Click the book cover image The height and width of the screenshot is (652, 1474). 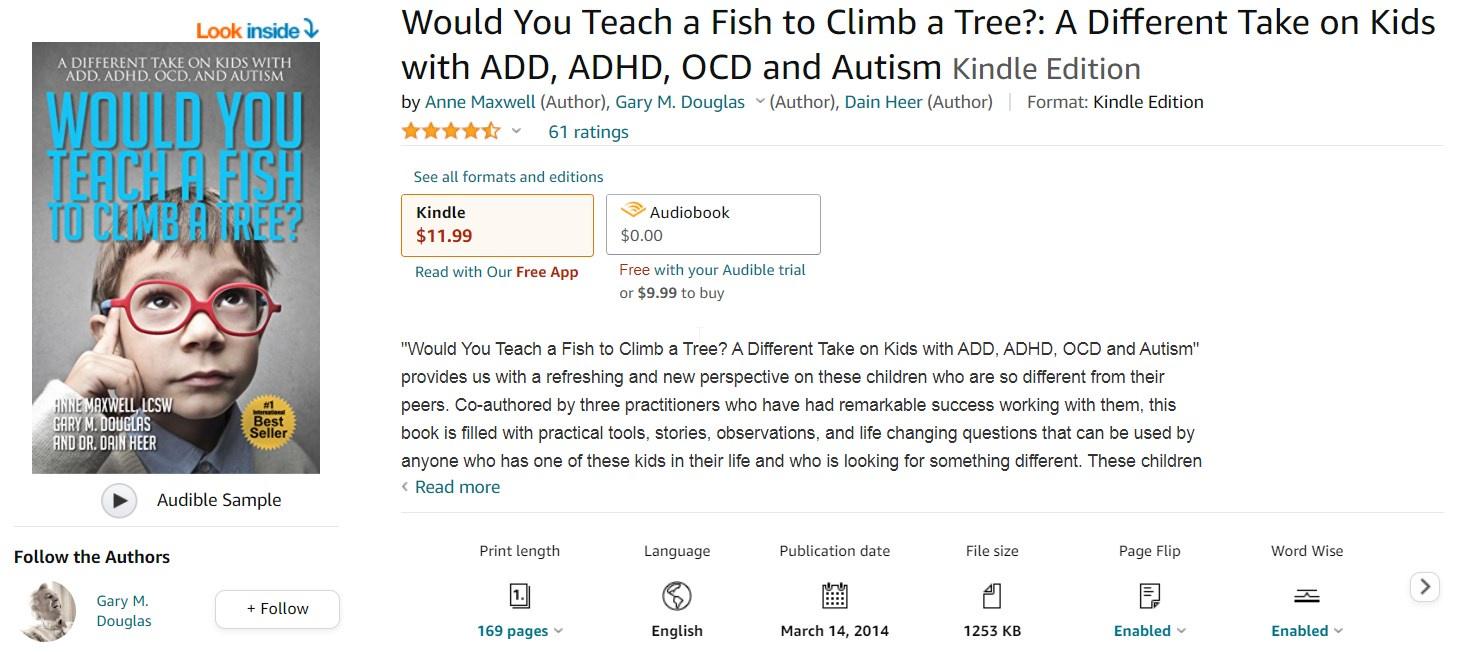click(x=176, y=258)
